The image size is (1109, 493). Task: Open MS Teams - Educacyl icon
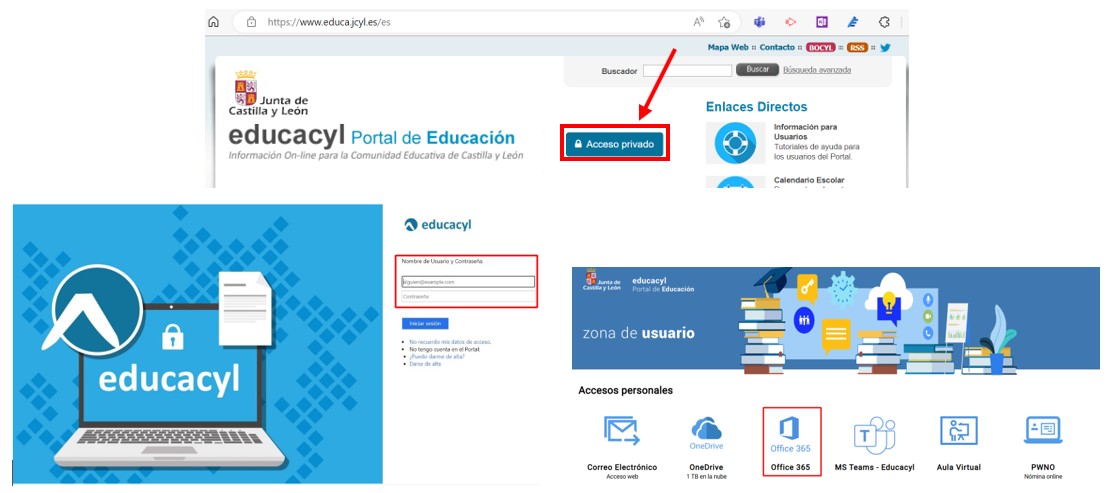coord(873,434)
